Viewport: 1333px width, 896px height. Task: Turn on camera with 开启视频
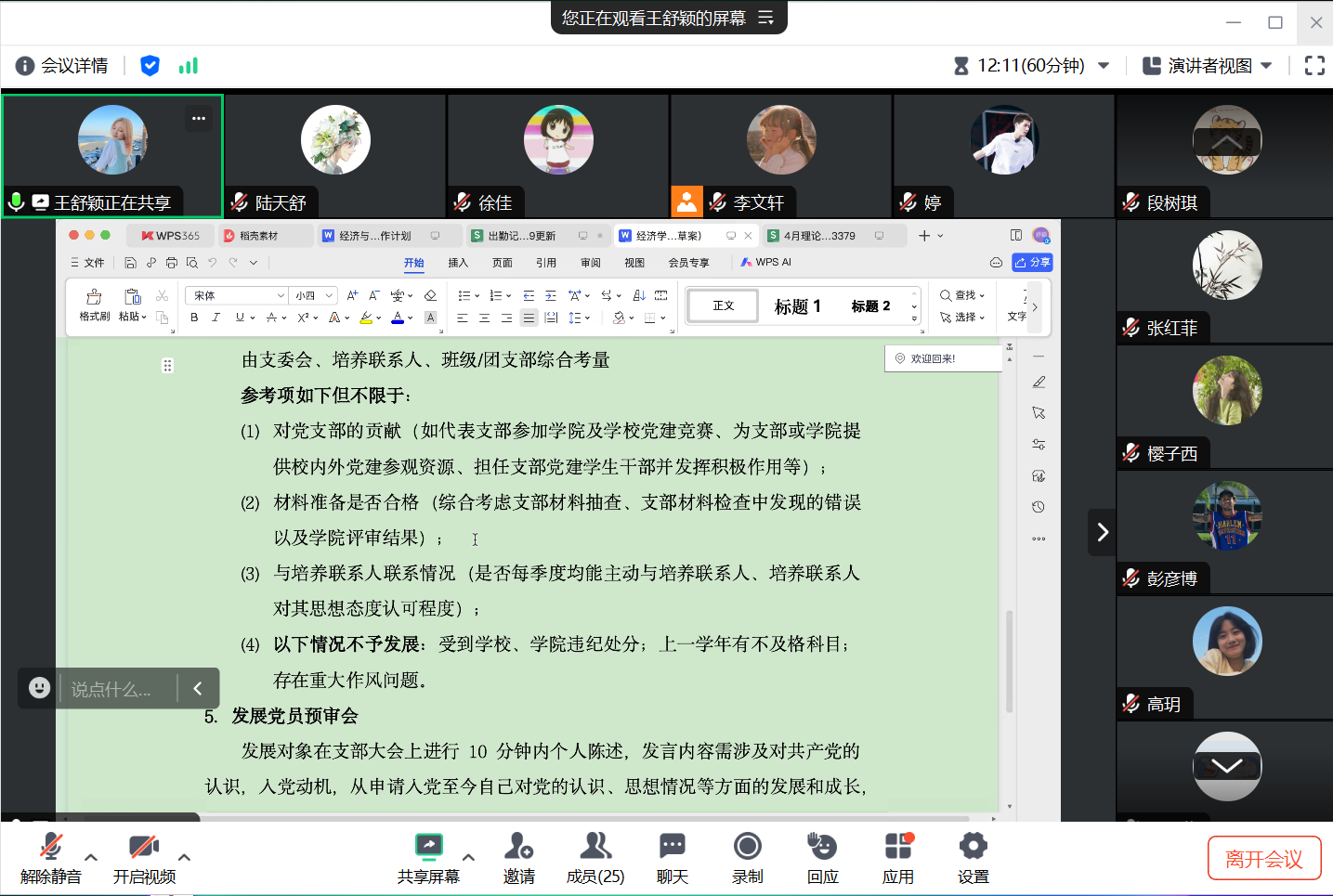point(144,857)
